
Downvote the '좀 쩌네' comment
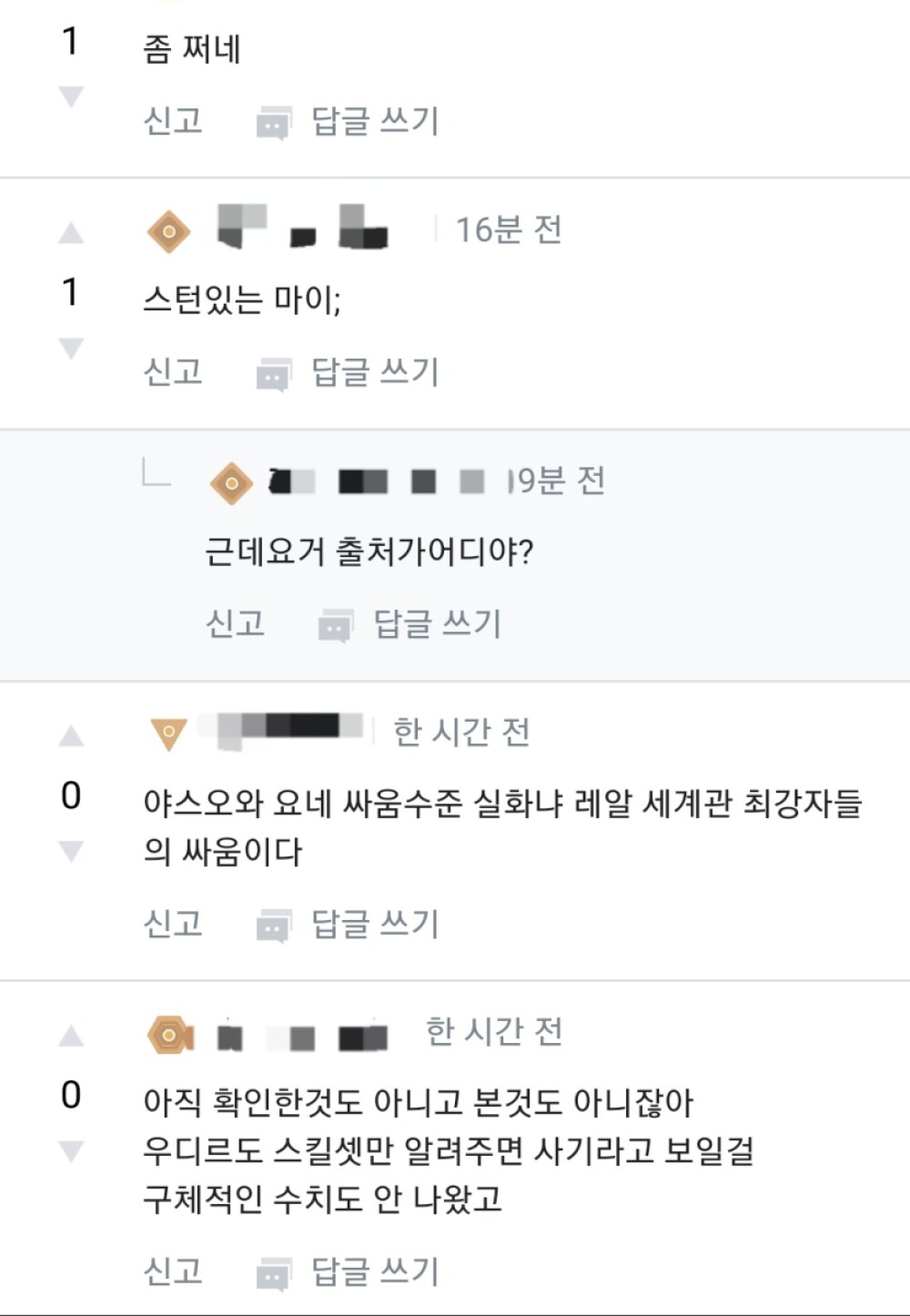click(x=71, y=95)
